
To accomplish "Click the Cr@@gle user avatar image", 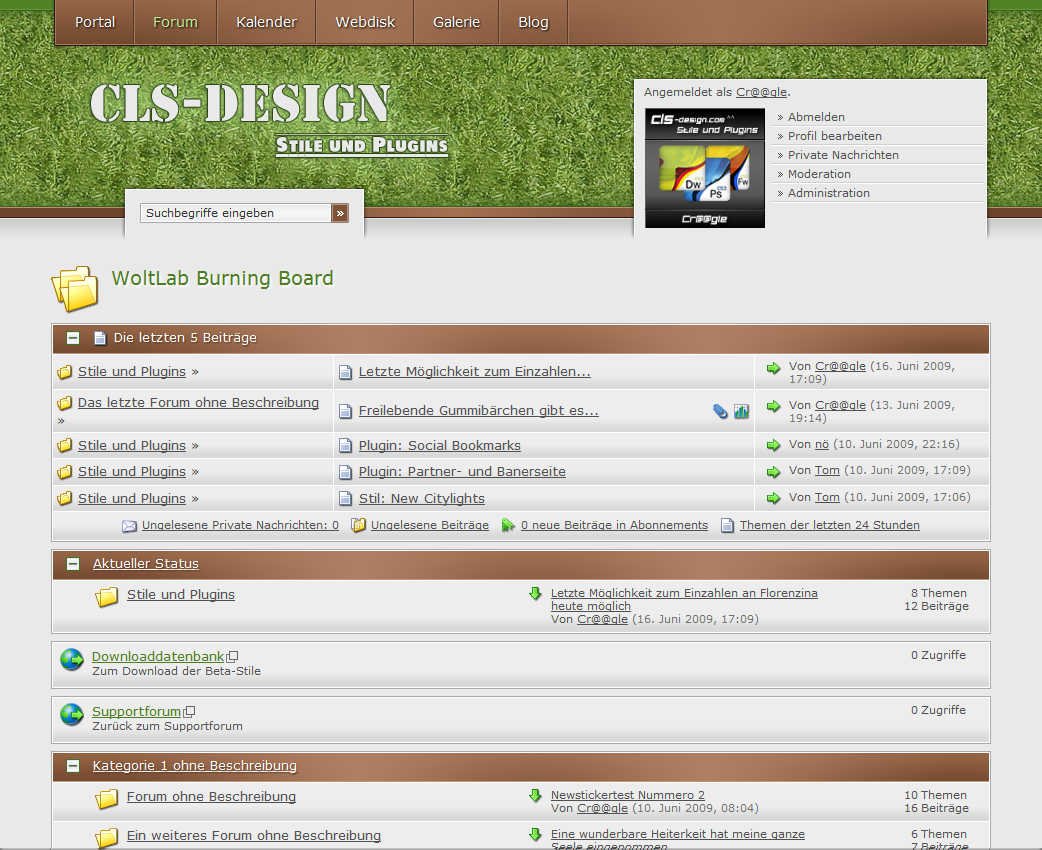I will point(704,168).
